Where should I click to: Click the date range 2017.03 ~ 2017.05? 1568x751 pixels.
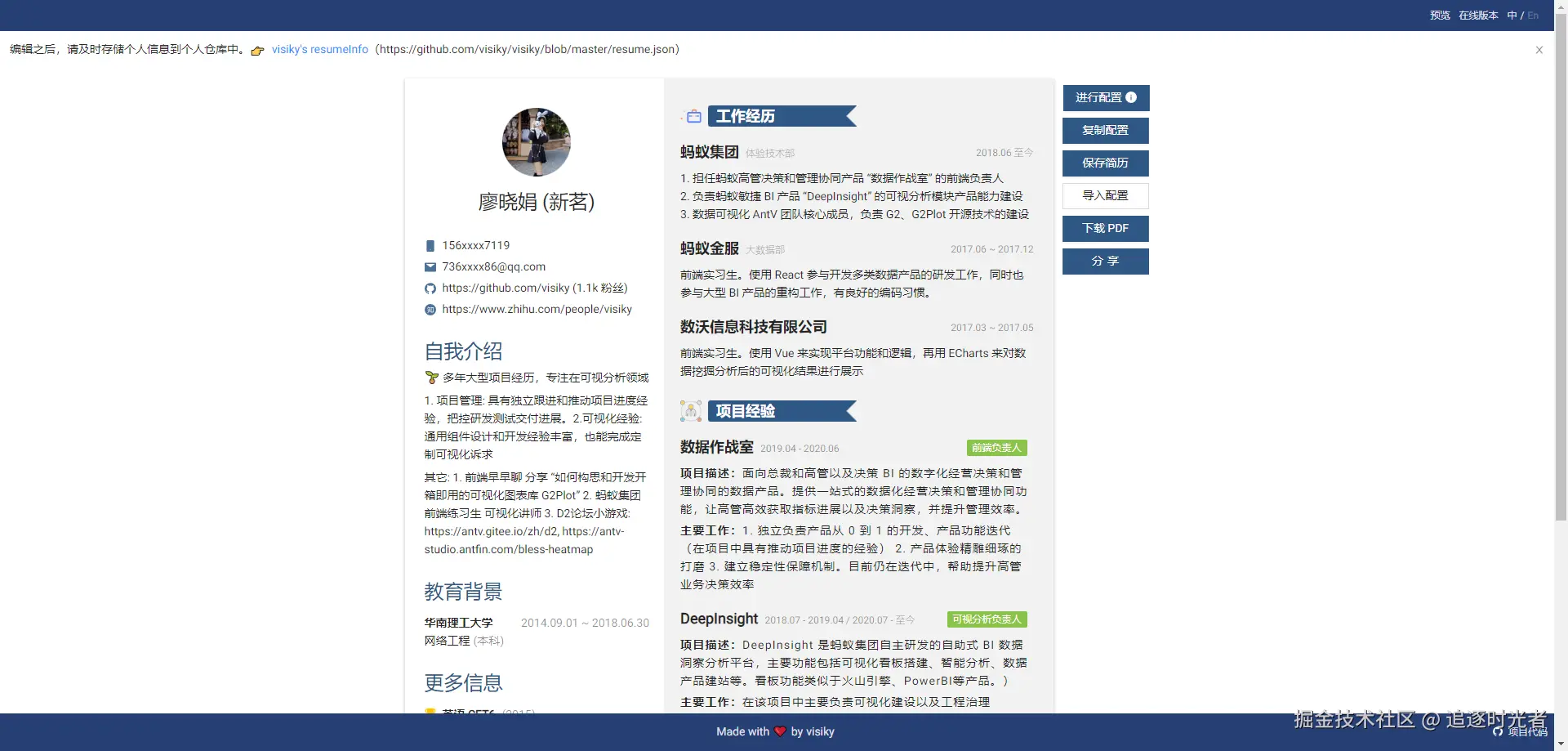pos(992,328)
